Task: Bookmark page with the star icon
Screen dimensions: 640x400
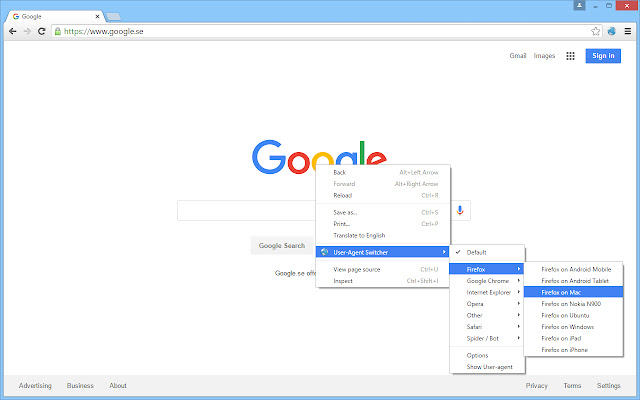Action: coord(596,31)
